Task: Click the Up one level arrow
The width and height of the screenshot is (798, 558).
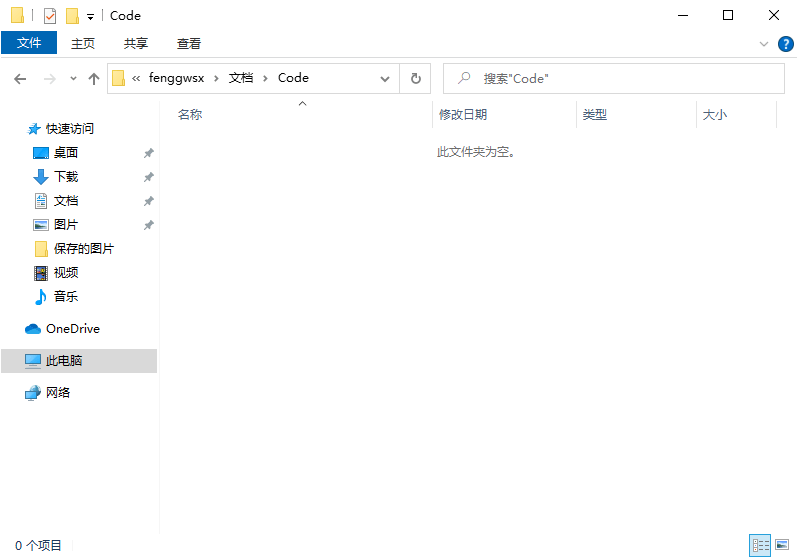Action: point(94,78)
